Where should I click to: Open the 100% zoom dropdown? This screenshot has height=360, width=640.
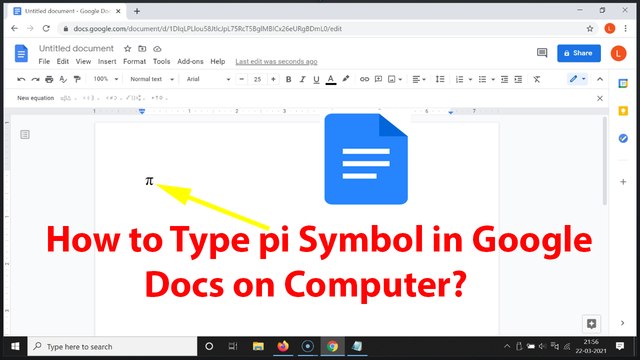[x=106, y=79]
